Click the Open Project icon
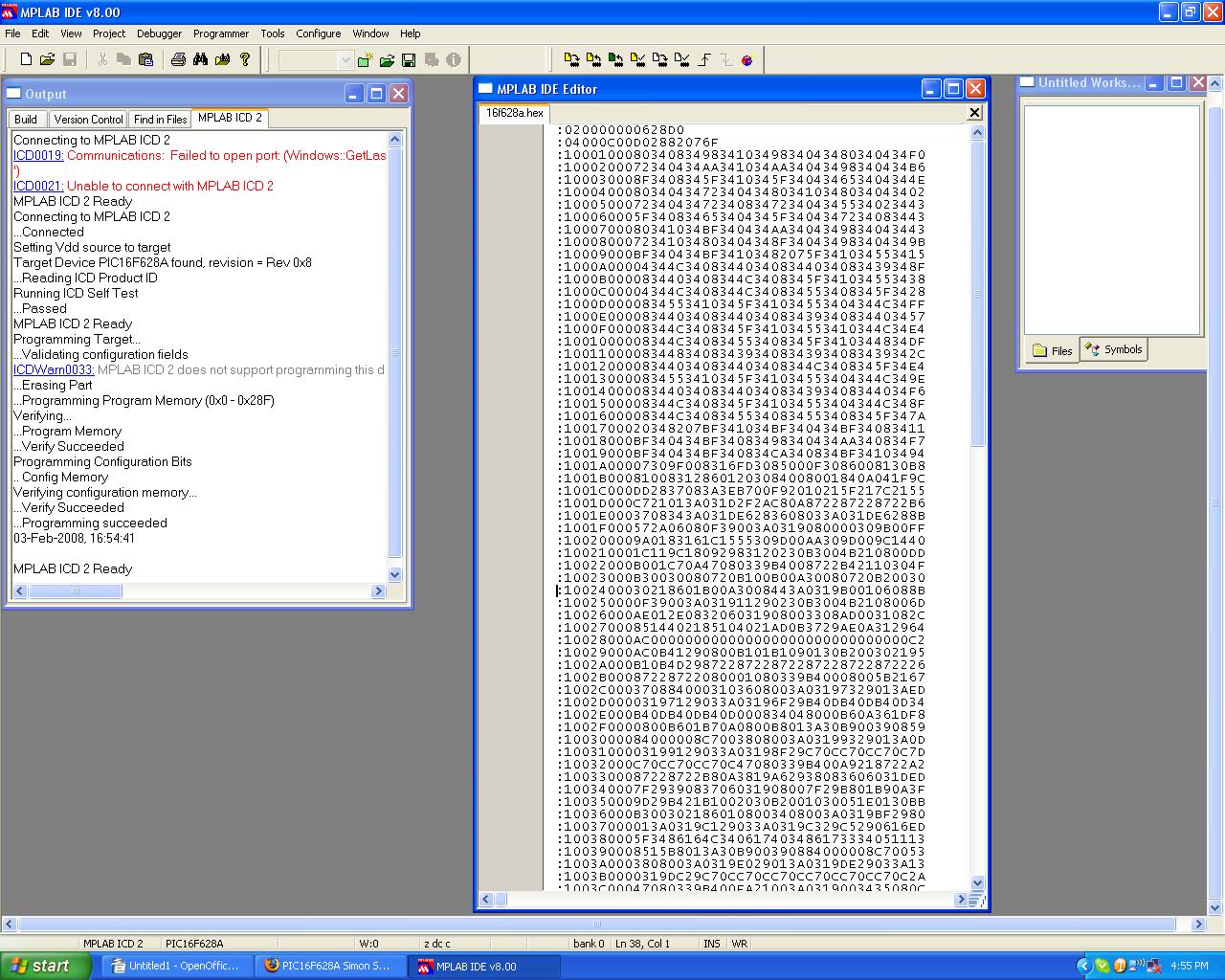1225x980 pixels. [x=387, y=60]
